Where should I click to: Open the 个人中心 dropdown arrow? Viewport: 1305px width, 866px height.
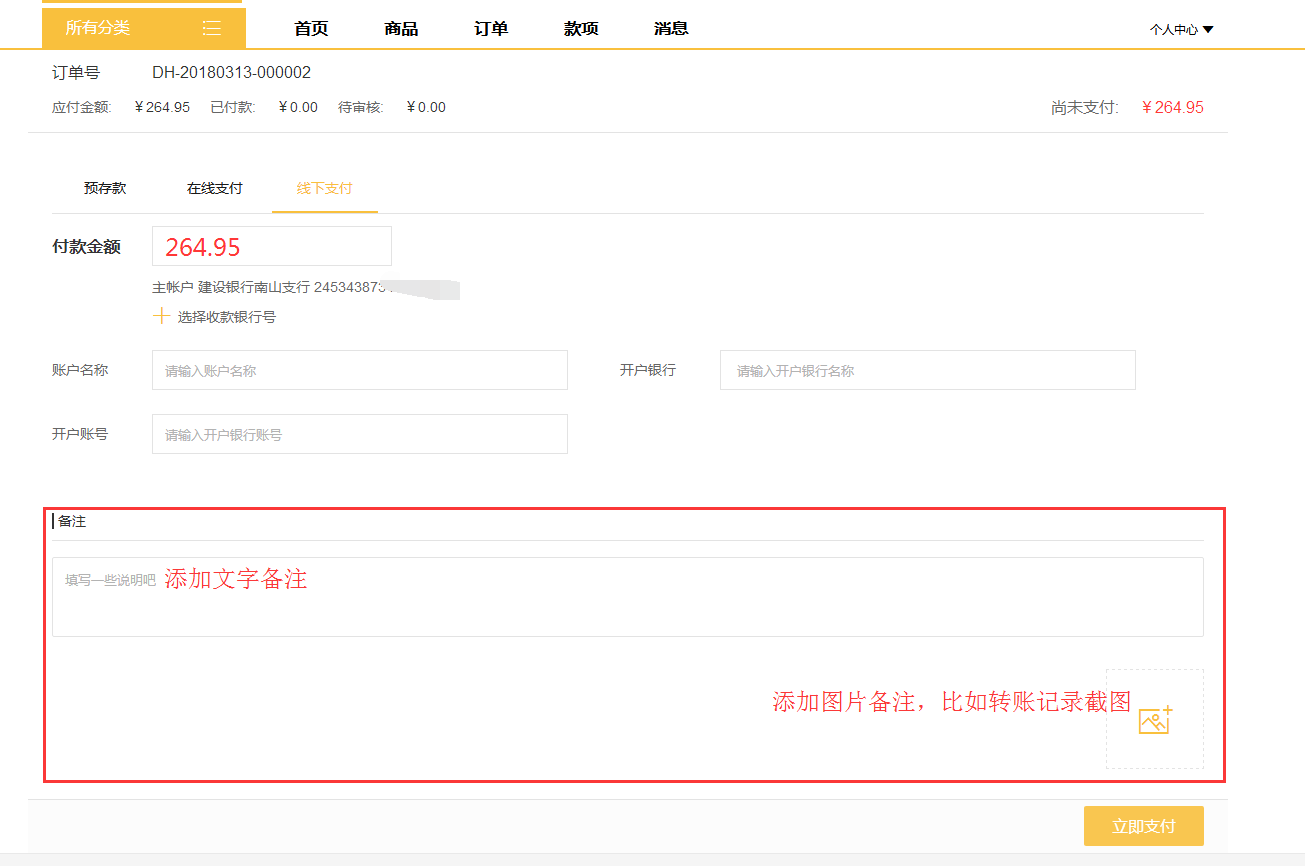click(1208, 30)
